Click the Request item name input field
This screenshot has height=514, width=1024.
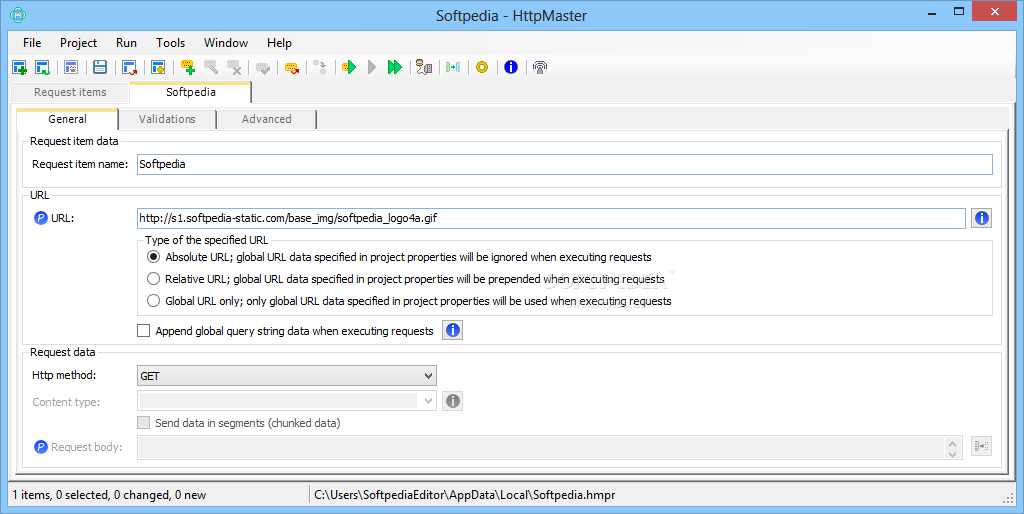(x=565, y=164)
